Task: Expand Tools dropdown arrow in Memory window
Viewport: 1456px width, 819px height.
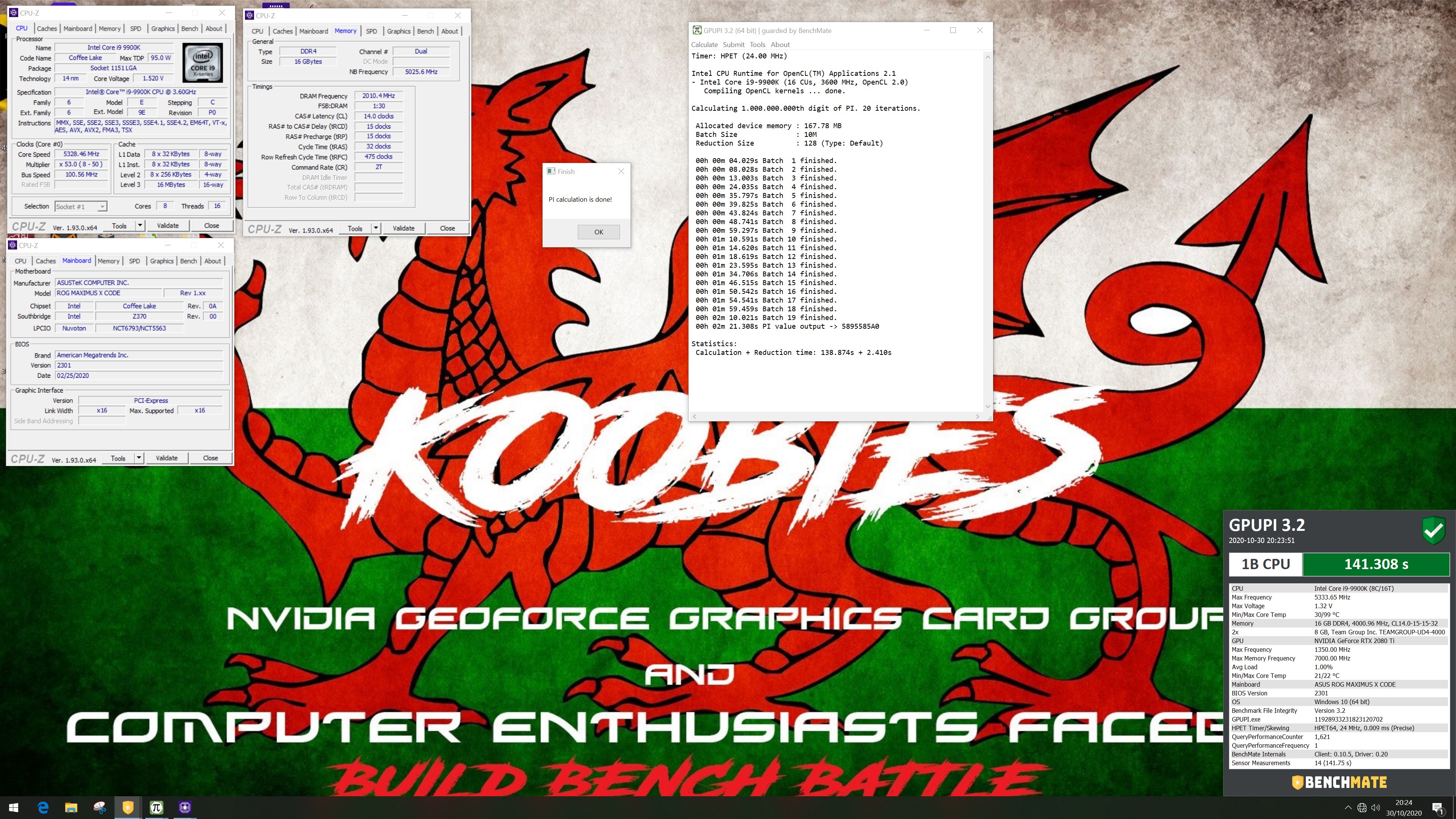Action: [x=375, y=228]
